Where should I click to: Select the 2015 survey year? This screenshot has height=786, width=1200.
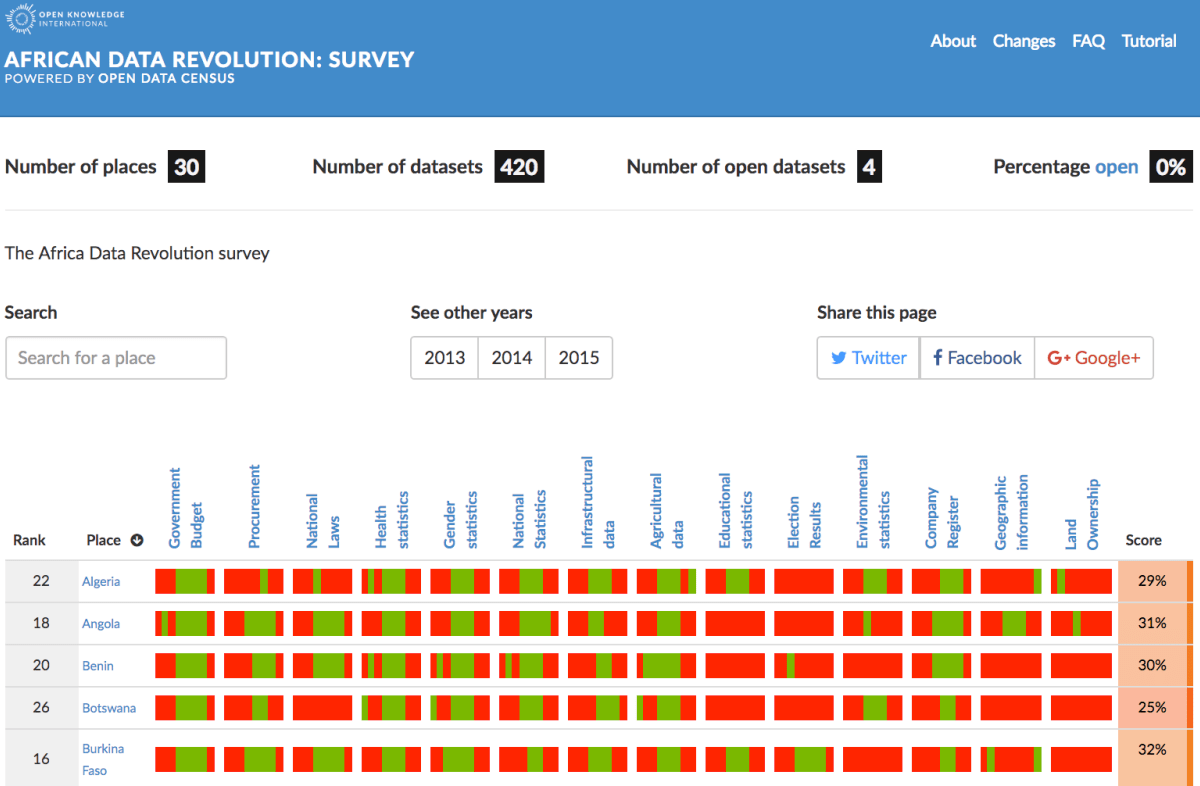[x=578, y=358]
